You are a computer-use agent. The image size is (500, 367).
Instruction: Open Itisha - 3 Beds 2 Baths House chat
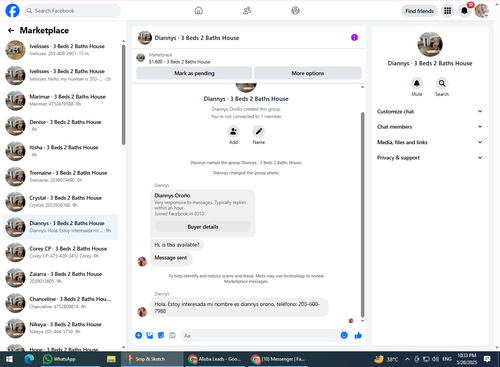point(60,151)
